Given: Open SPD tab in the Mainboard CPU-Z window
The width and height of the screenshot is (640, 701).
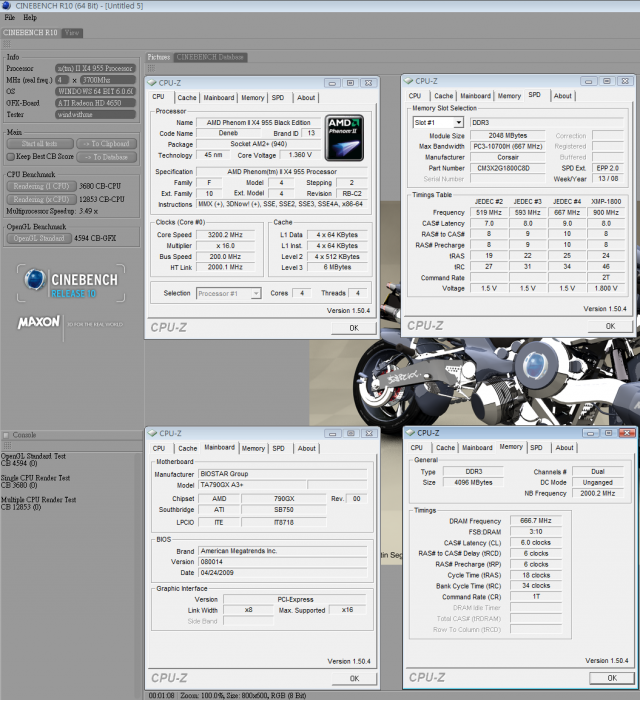Looking at the screenshot, I should (x=278, y=448).
